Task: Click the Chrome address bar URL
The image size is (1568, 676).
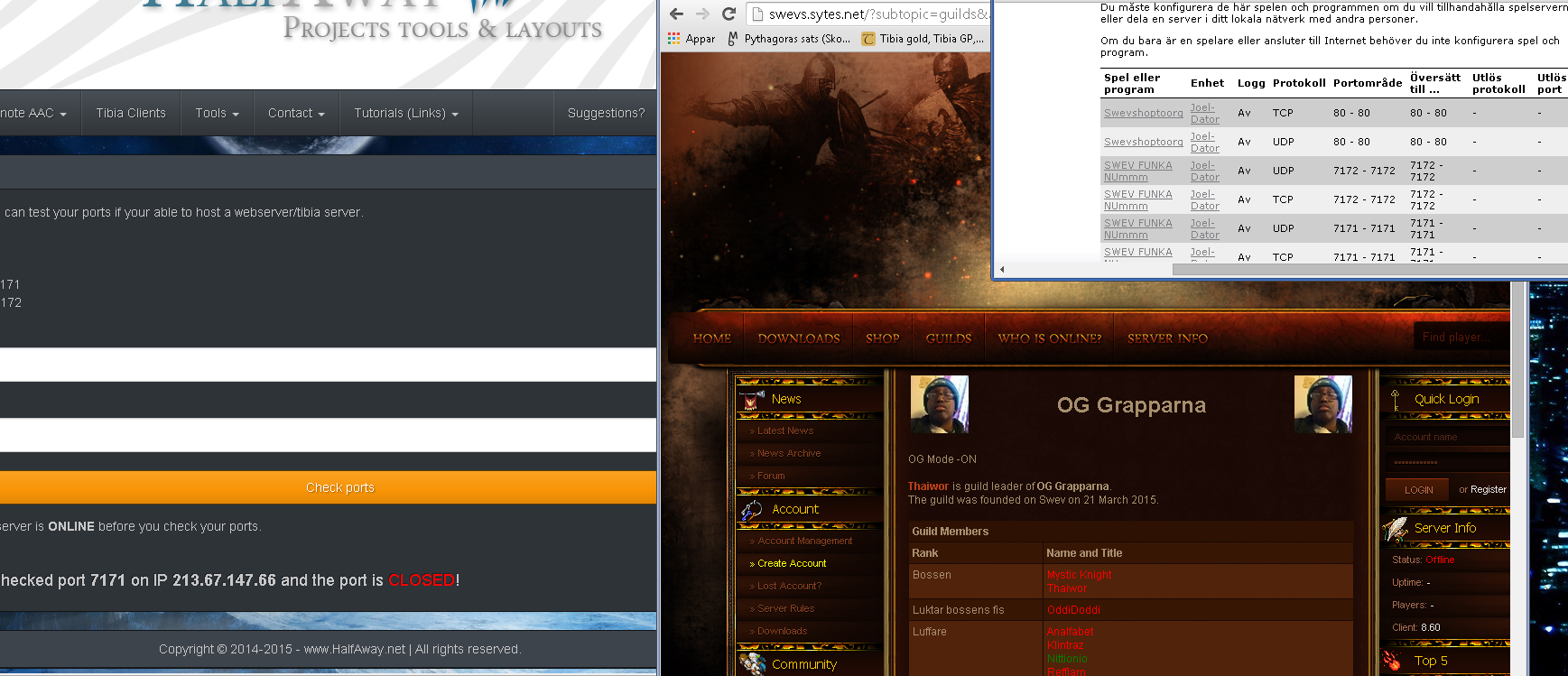Action: click(878, 14)
